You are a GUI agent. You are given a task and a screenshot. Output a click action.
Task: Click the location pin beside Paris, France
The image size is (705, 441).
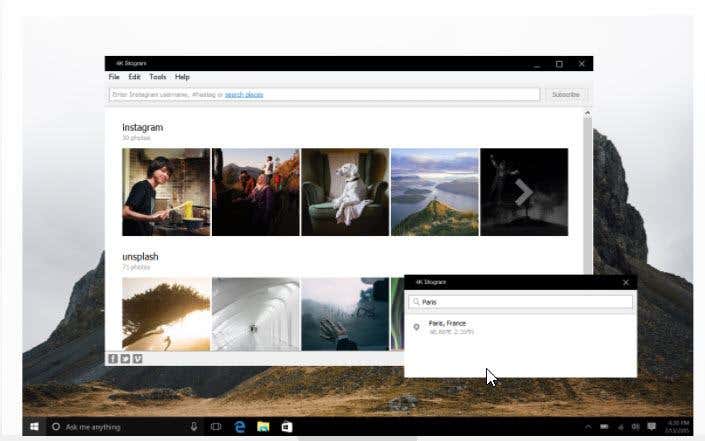click(x=417, y=327)
